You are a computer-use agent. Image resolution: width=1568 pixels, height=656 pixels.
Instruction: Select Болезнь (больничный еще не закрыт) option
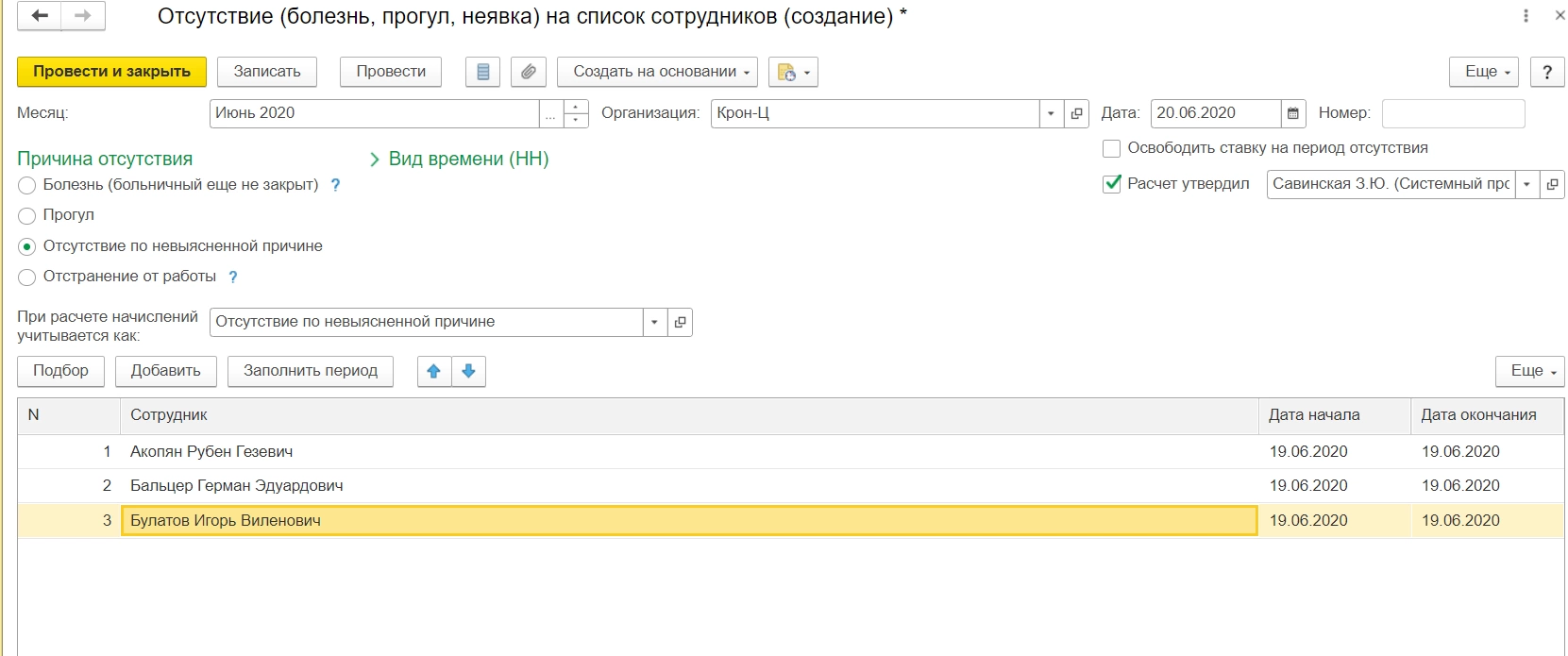coord(27,186)
